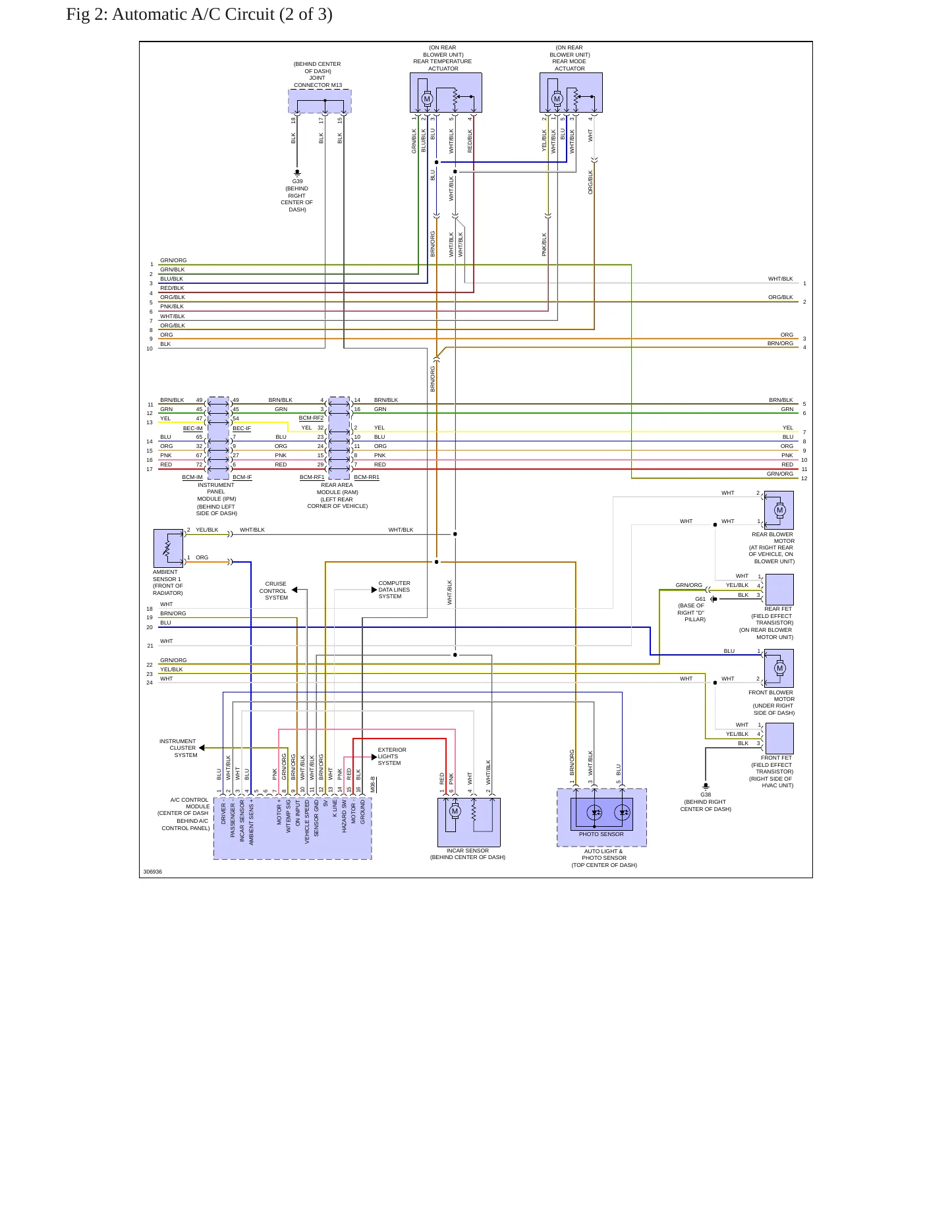Select the Ambient Sensor 1 resistor symbol
This screenshot has height=1232, width=952.
tap(168, 548)
